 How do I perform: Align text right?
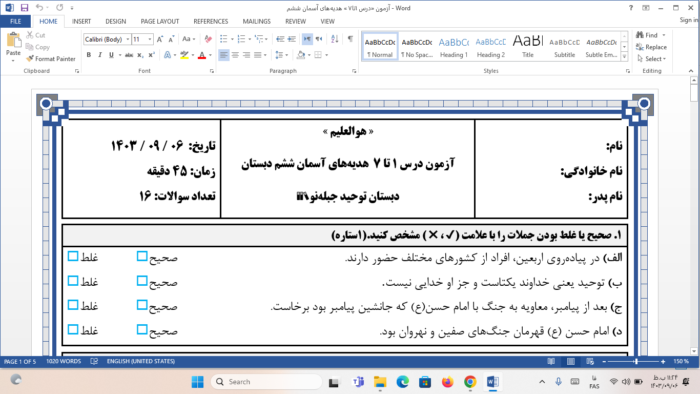246,55
